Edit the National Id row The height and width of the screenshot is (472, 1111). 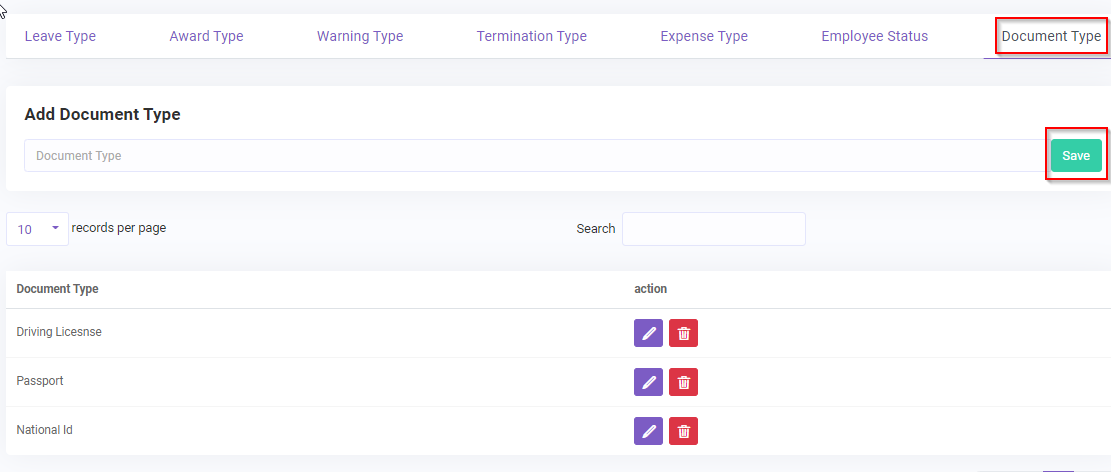click(x=648, y=431)
